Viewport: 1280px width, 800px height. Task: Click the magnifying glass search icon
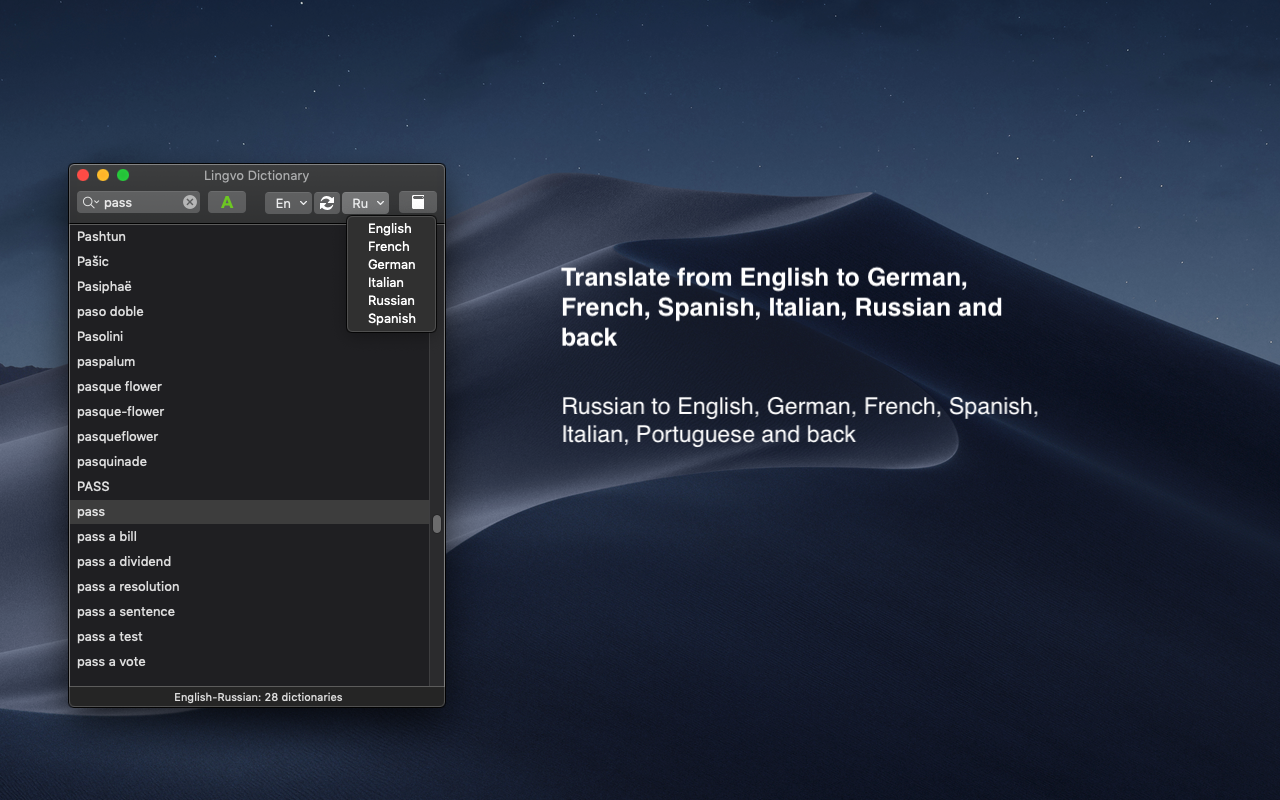[89, 203]
